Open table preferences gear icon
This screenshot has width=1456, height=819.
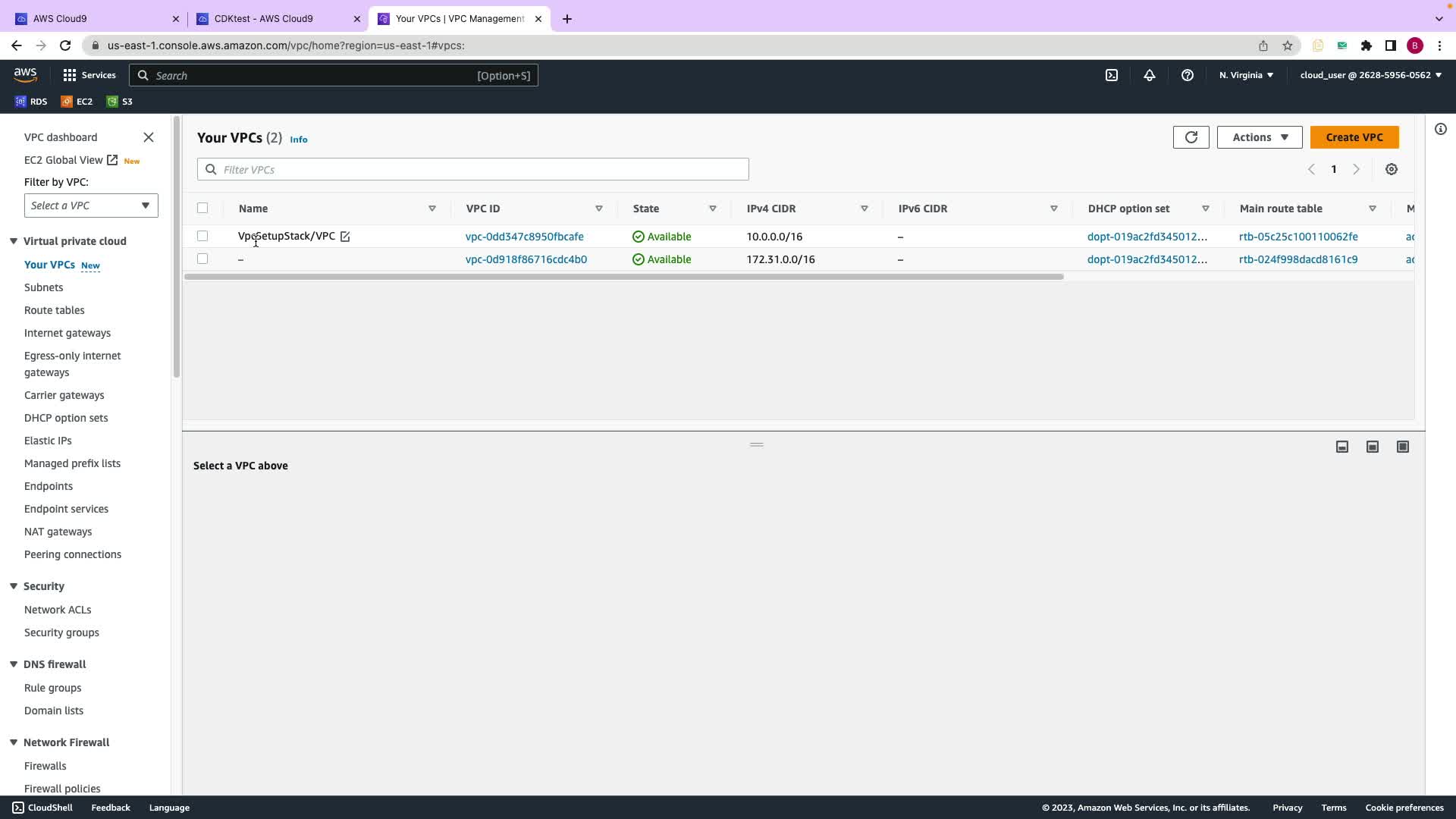[1391, 169]
